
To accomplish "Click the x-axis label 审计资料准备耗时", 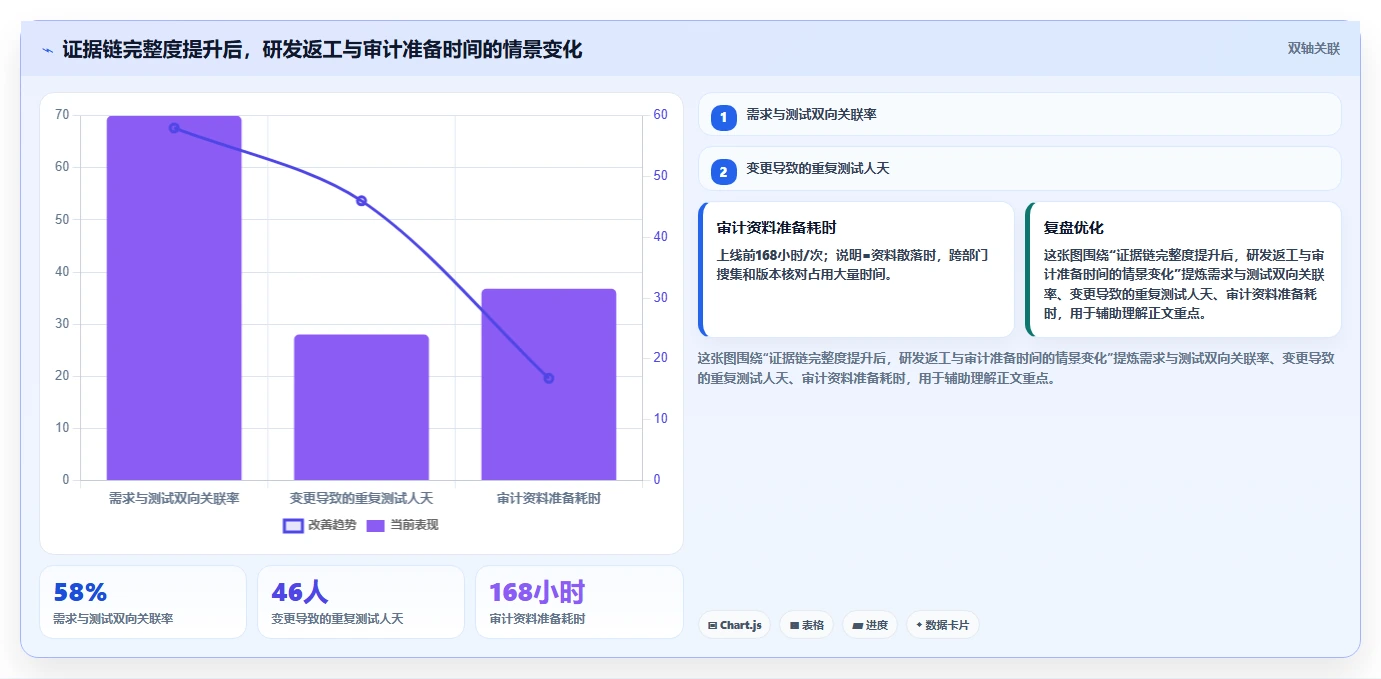I will point(549,498).
